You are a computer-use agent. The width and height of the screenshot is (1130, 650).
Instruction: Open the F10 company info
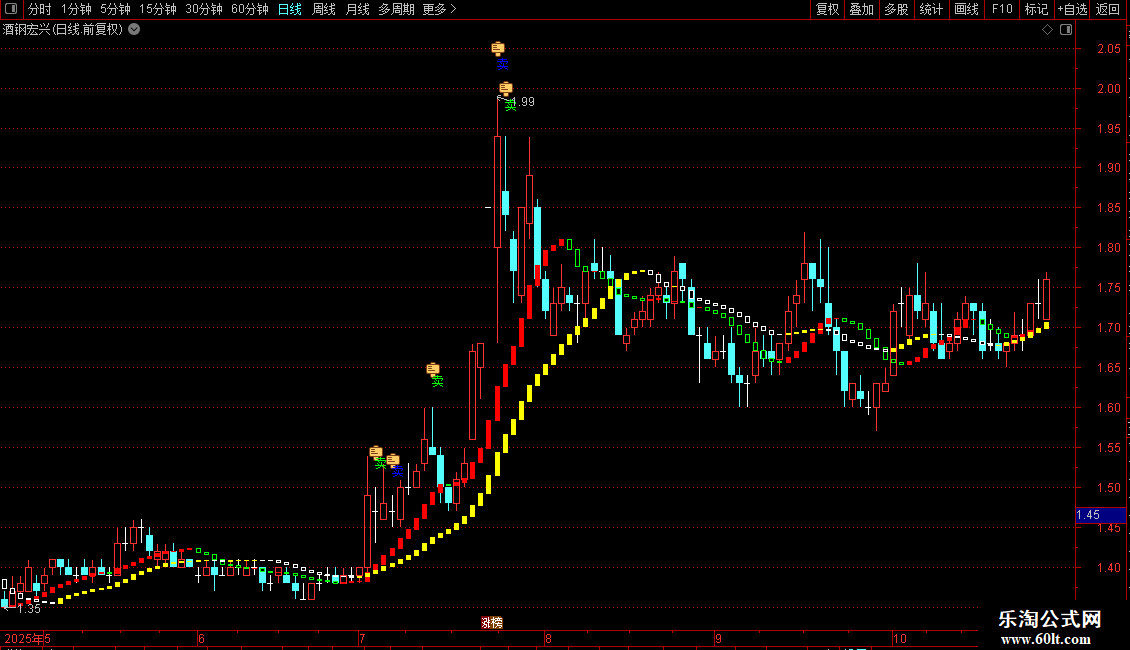coord(1002,9)
